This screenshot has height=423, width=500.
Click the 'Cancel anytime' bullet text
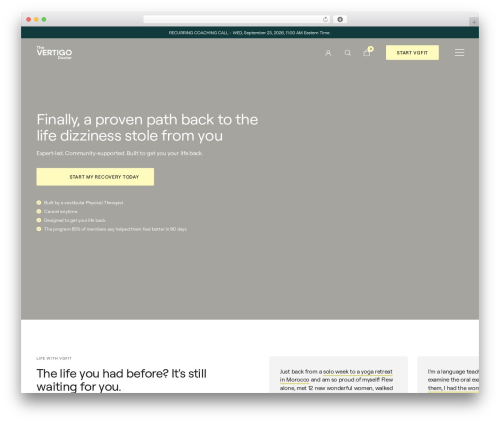click(x=61, y=211)
